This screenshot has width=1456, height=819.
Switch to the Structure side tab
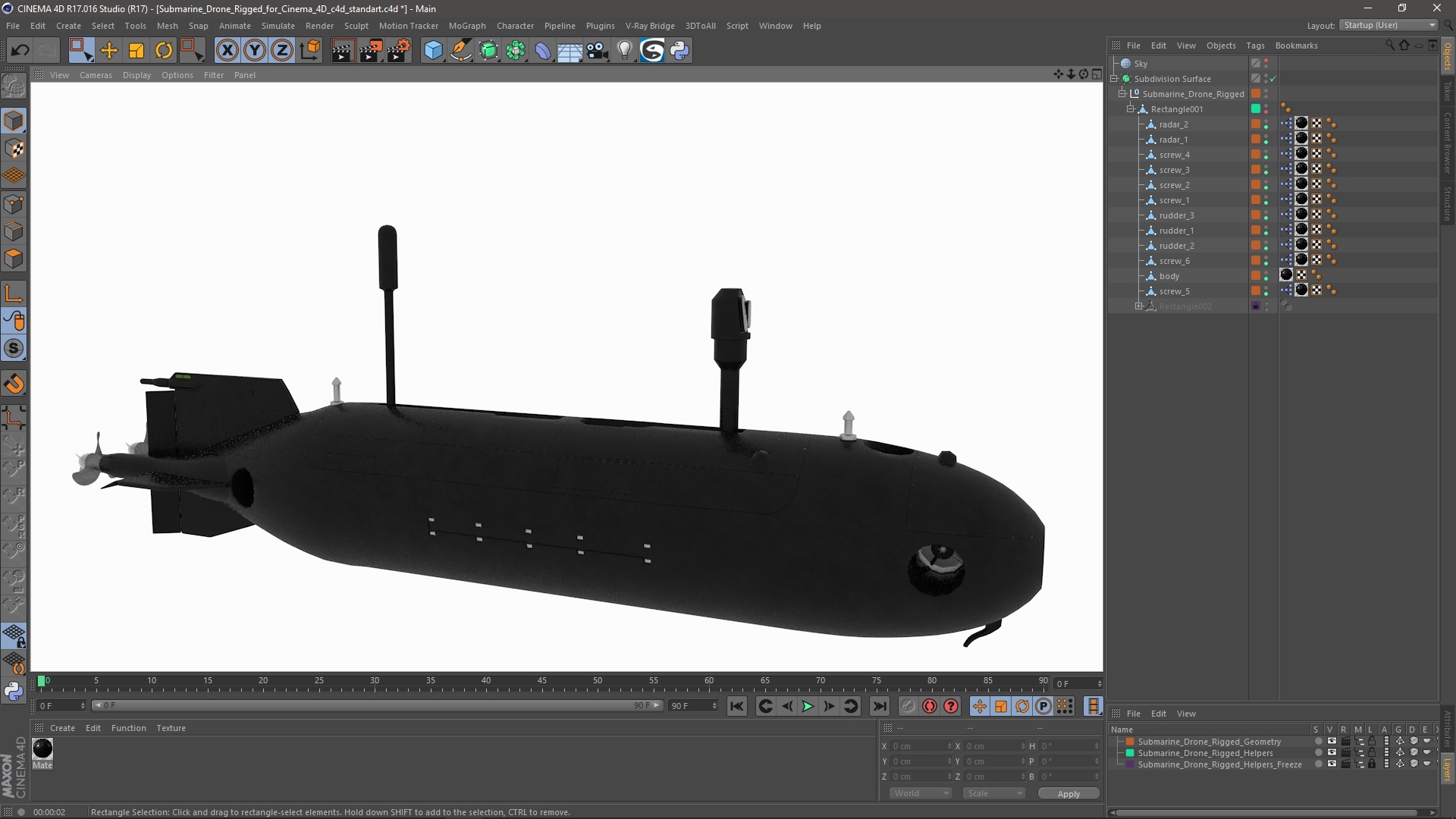1447,203
